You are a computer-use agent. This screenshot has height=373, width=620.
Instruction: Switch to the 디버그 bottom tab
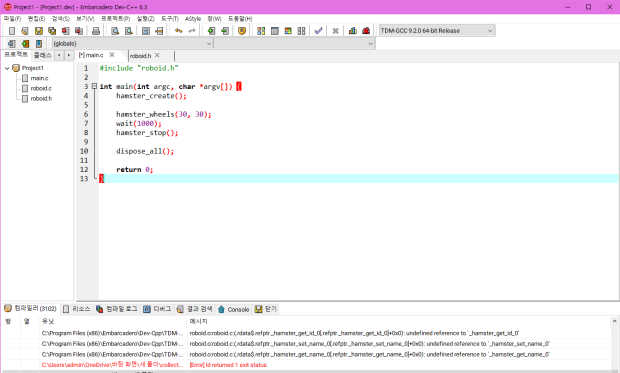[157, 309]
